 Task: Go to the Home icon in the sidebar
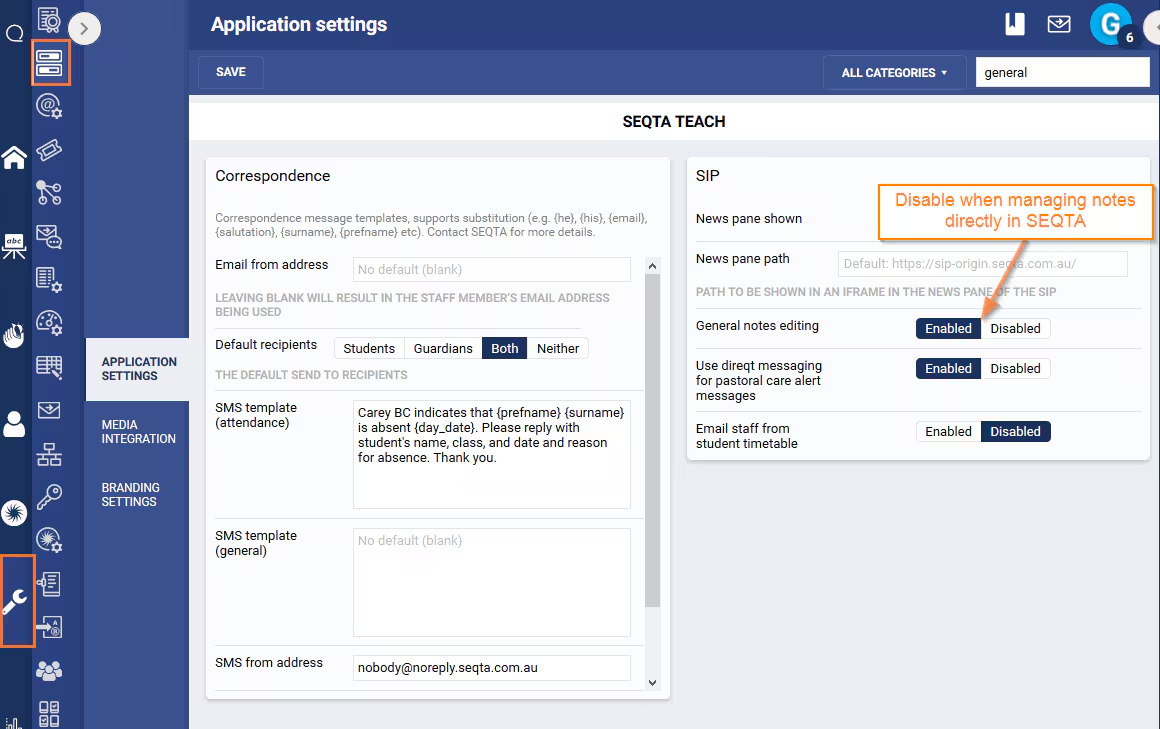pos(14,157)
